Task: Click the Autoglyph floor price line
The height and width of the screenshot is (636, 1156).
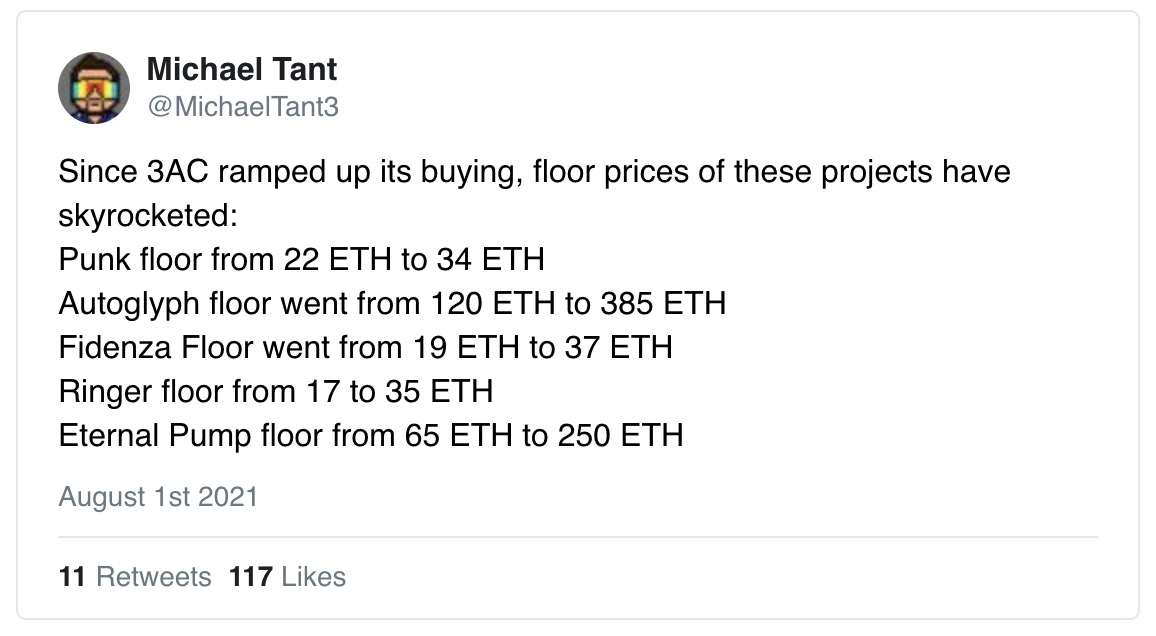Action: pos(392,304)
